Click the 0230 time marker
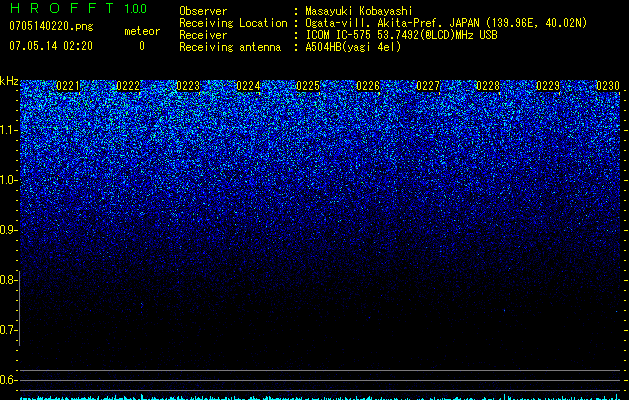This screenshot has width=629, height=400. [608, 86]
